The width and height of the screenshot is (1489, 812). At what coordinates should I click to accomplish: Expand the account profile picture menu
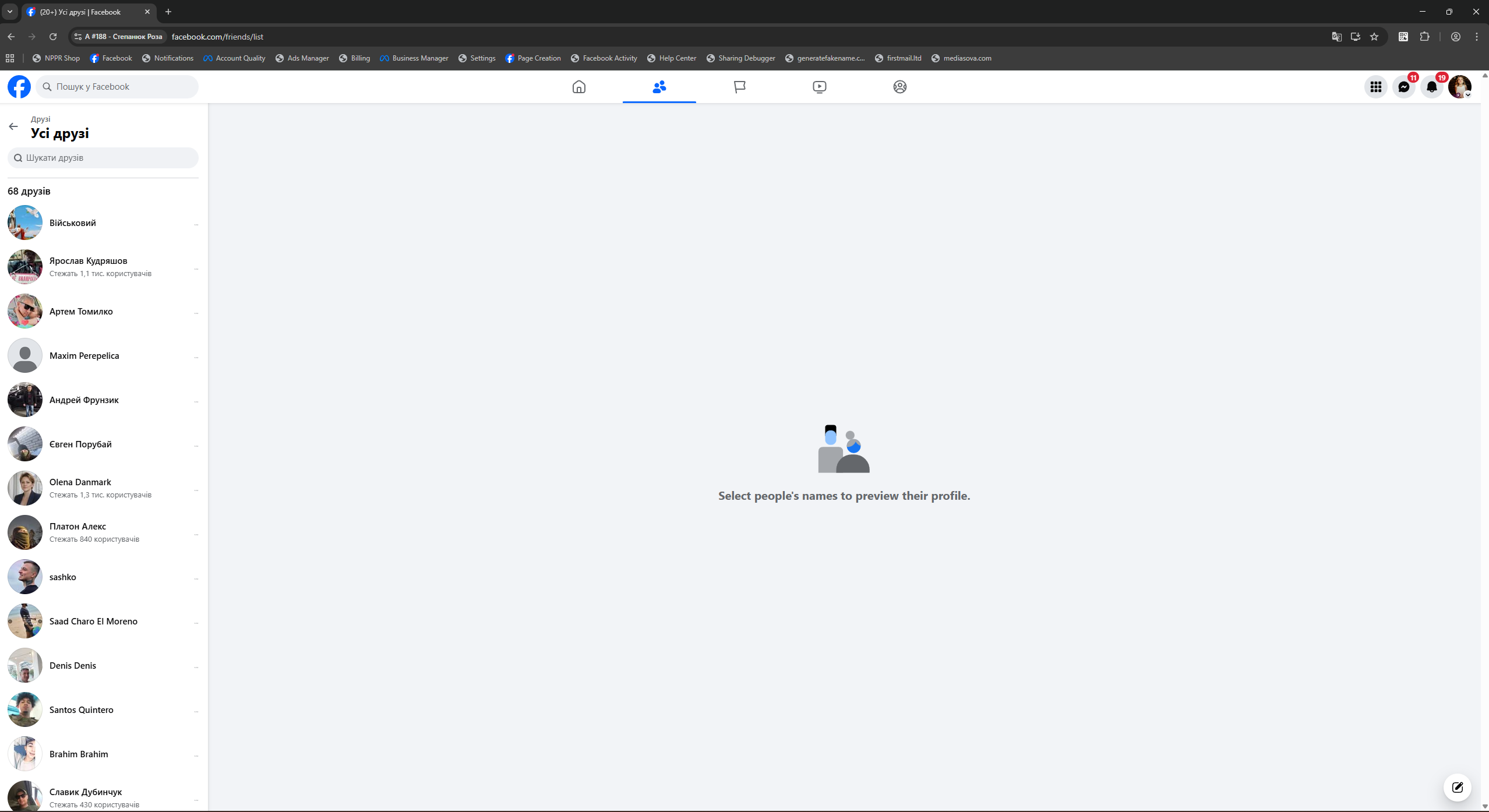pos(1459,87)
